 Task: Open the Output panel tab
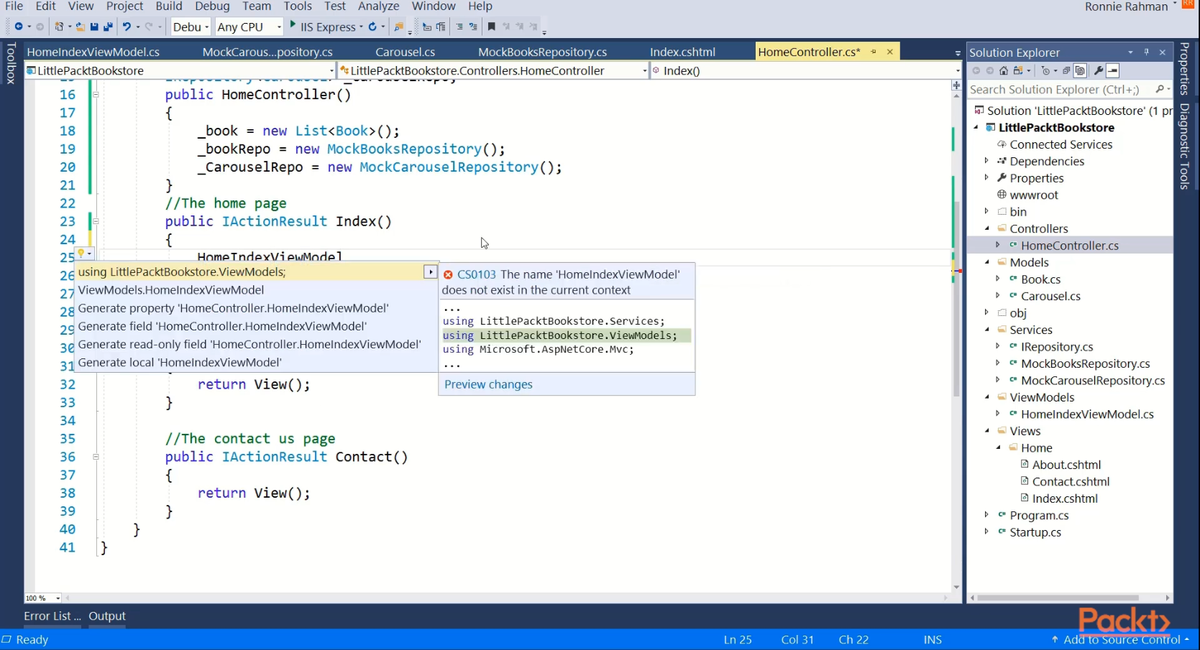(x=107, y=616)
